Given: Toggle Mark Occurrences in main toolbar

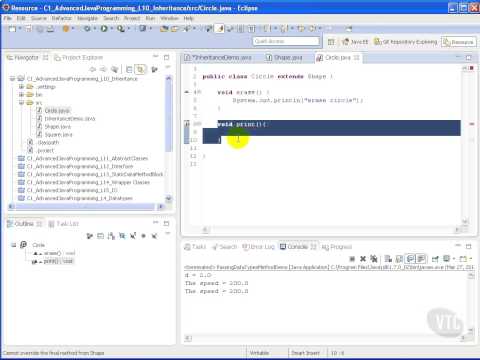Looking at the screenshot, I should (220, 29).
